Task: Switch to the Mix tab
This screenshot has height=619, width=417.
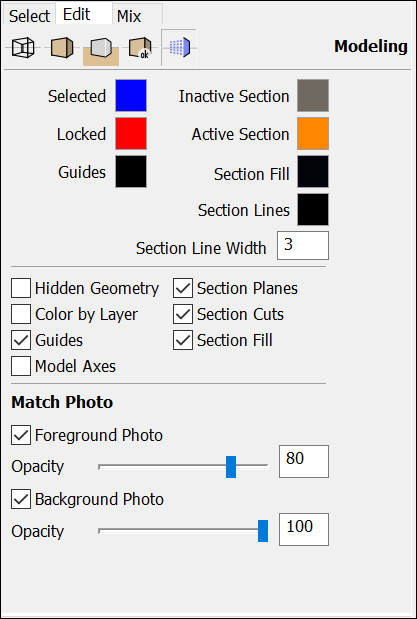Action: [137, 16]
